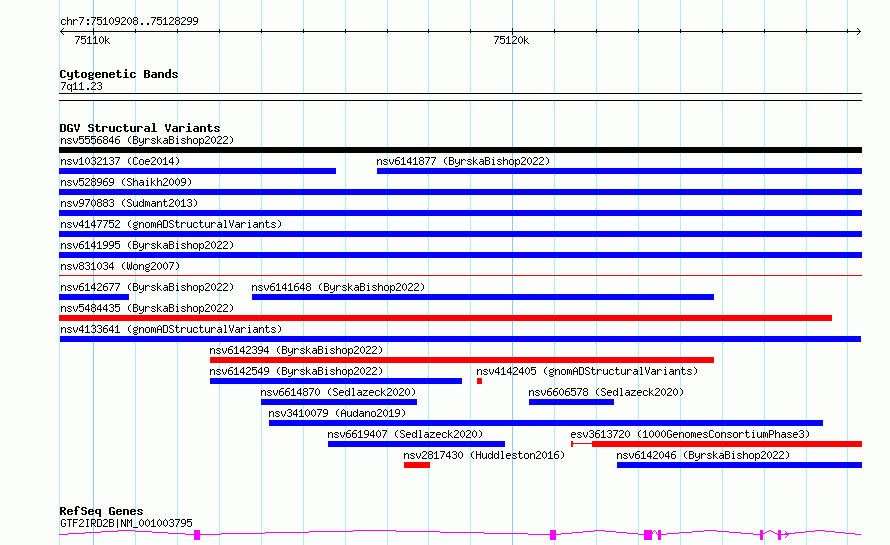Open nsv4133641 (gnomADStructuralVariants) label
Viewport: 890px width, 545px height.
tap(171, 329)
